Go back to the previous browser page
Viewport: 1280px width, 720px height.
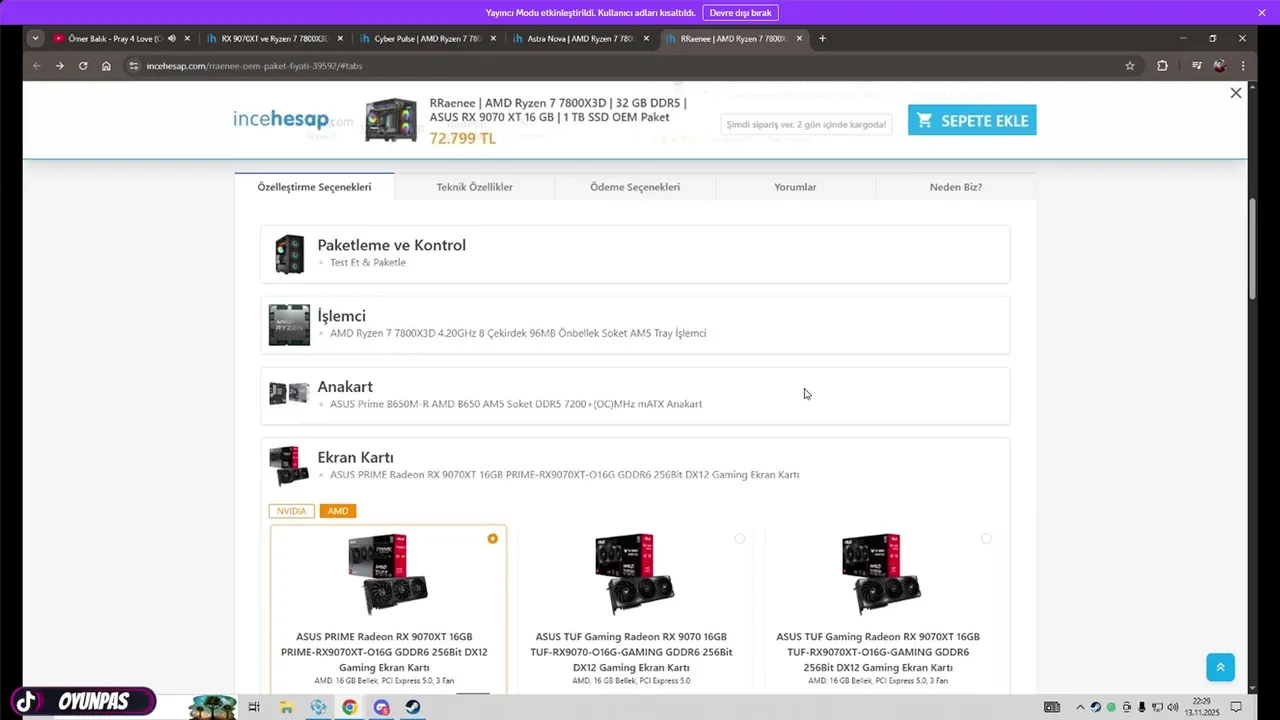point(36,66)
